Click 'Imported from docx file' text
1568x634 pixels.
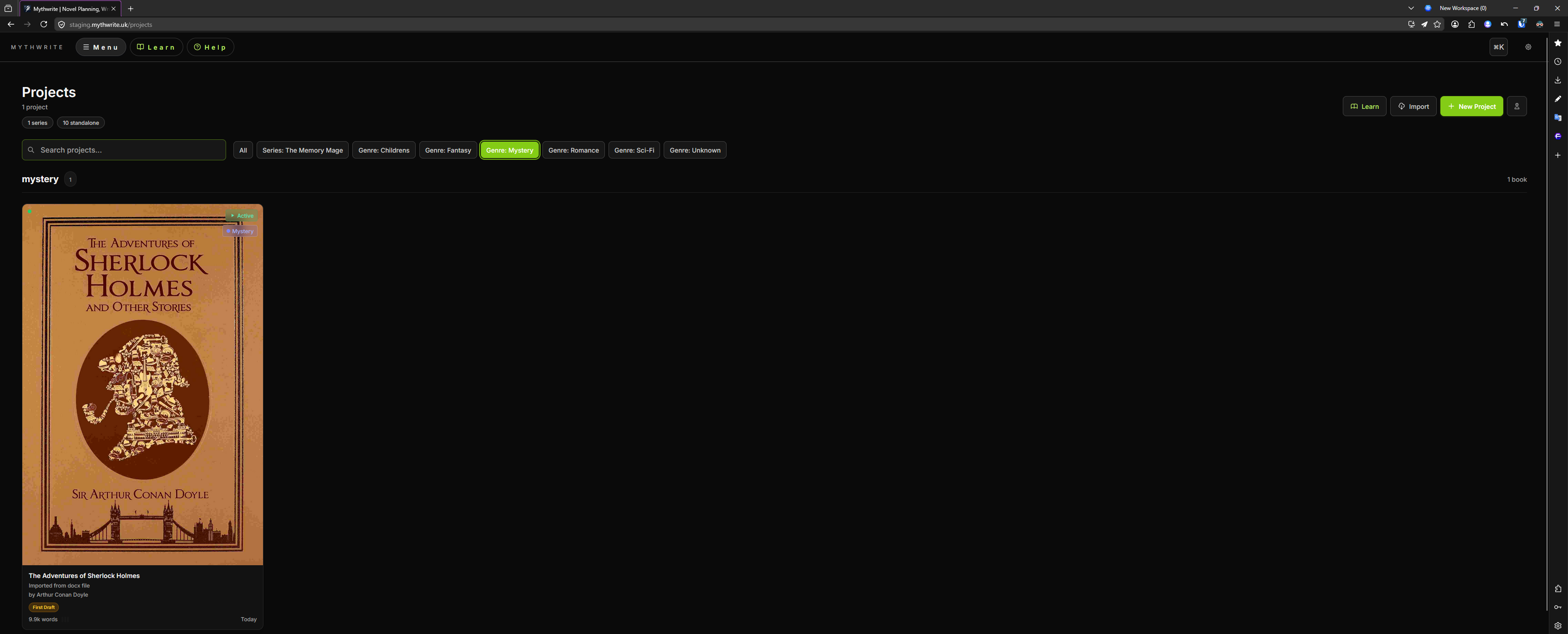[59, 586]
